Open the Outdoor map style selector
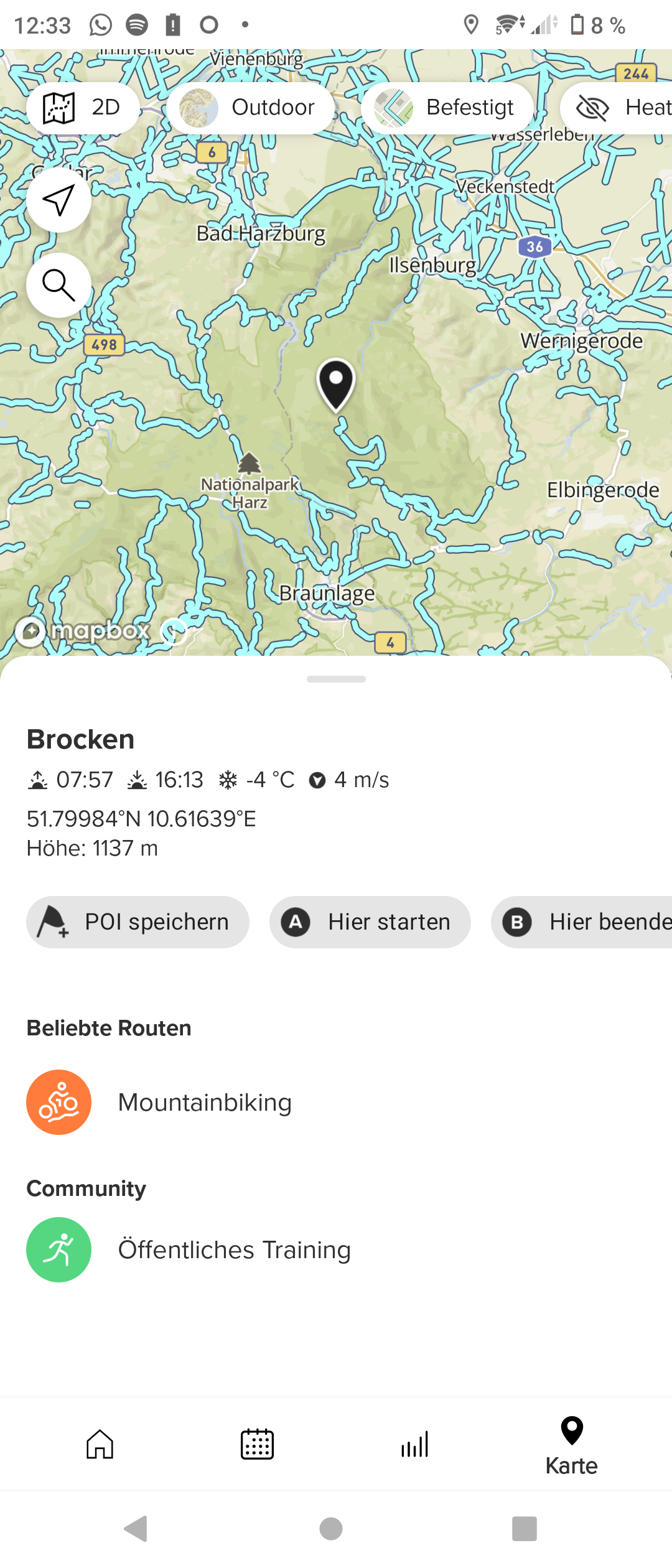This screenshot has height=1568, width=672. (250, 108)
